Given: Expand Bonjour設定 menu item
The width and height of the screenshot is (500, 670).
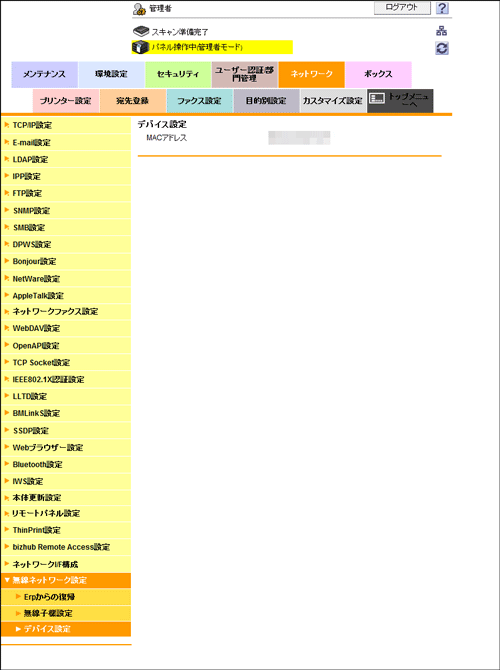Looking at the screenshot, I should tap(66, 262).
